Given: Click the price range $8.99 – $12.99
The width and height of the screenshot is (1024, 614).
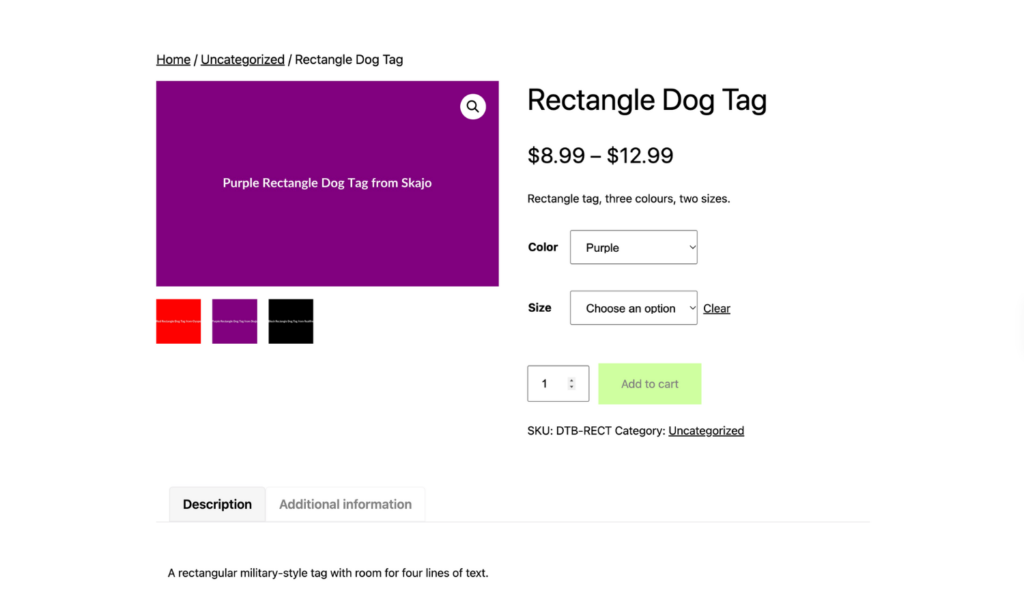Looking at the screenshot, I should 600,155.
